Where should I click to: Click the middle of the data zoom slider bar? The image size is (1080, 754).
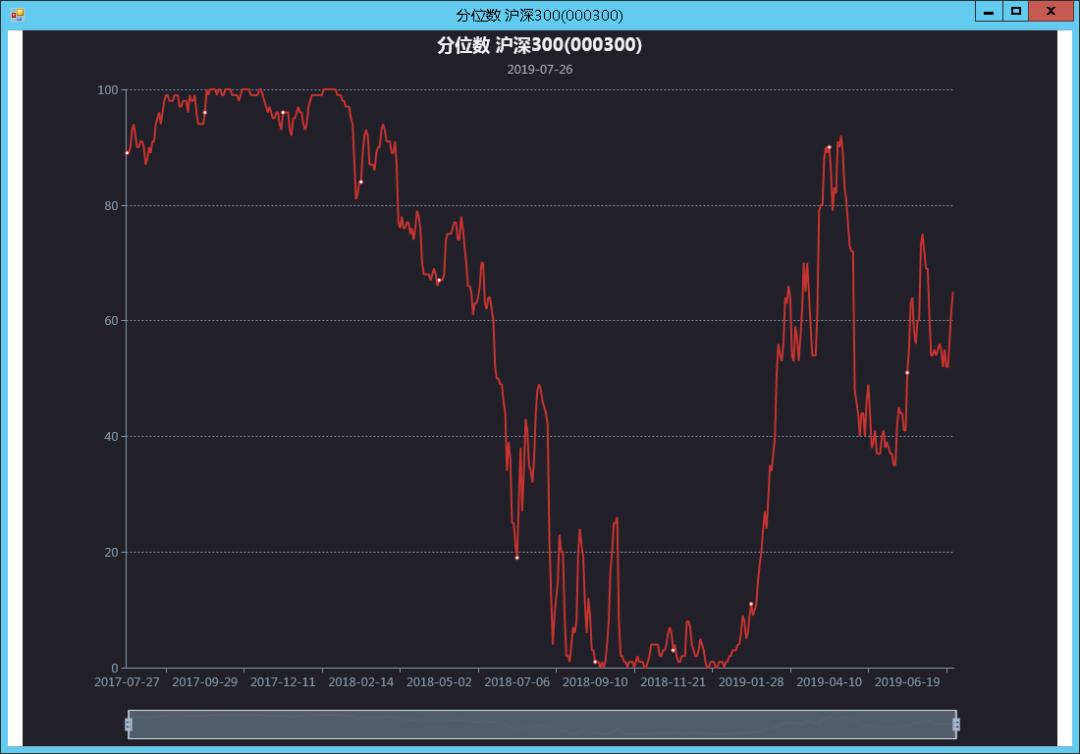coord(542,724)
